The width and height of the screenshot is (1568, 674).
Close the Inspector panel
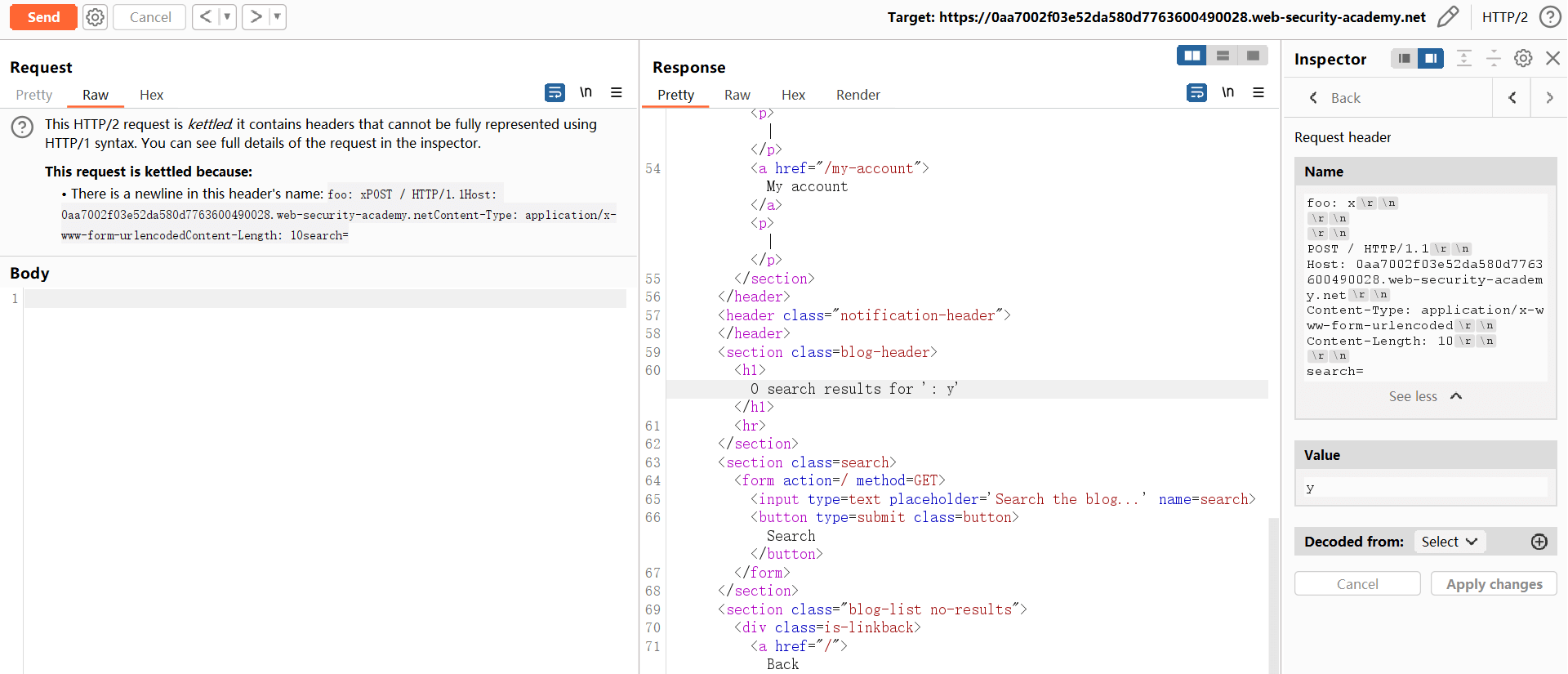[1552, 58]
